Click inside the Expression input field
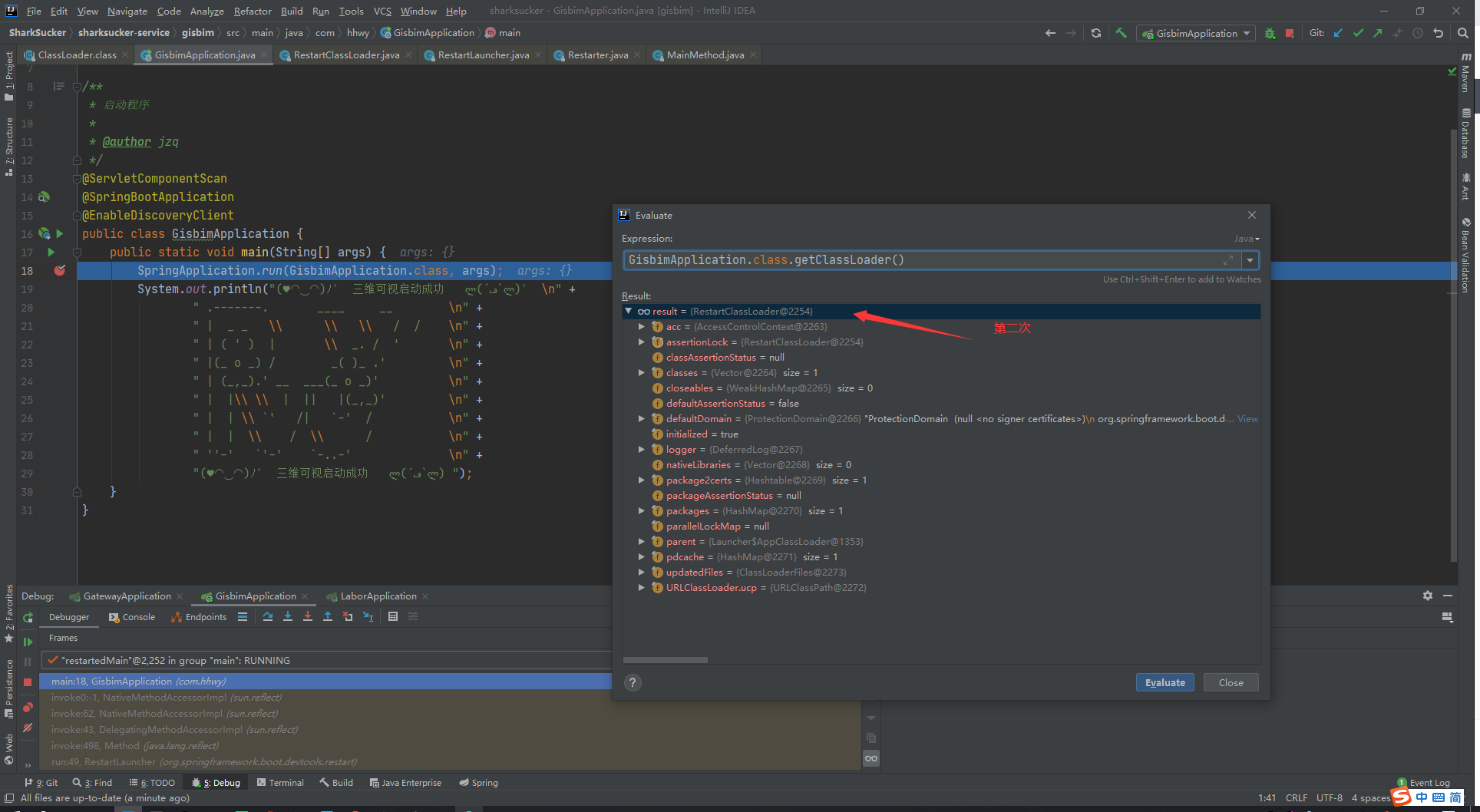Image resolution: width=1480 pixels, height=812 pixels. coord(921,259)
